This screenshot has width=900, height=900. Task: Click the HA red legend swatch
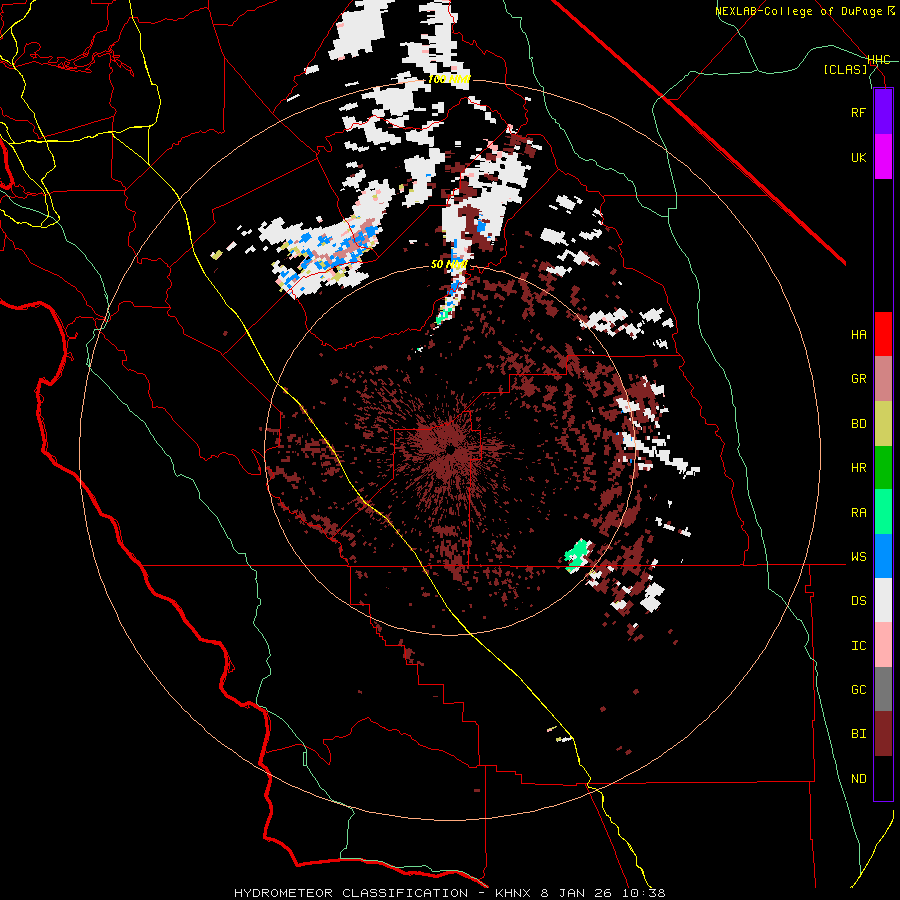coord(883,334)
